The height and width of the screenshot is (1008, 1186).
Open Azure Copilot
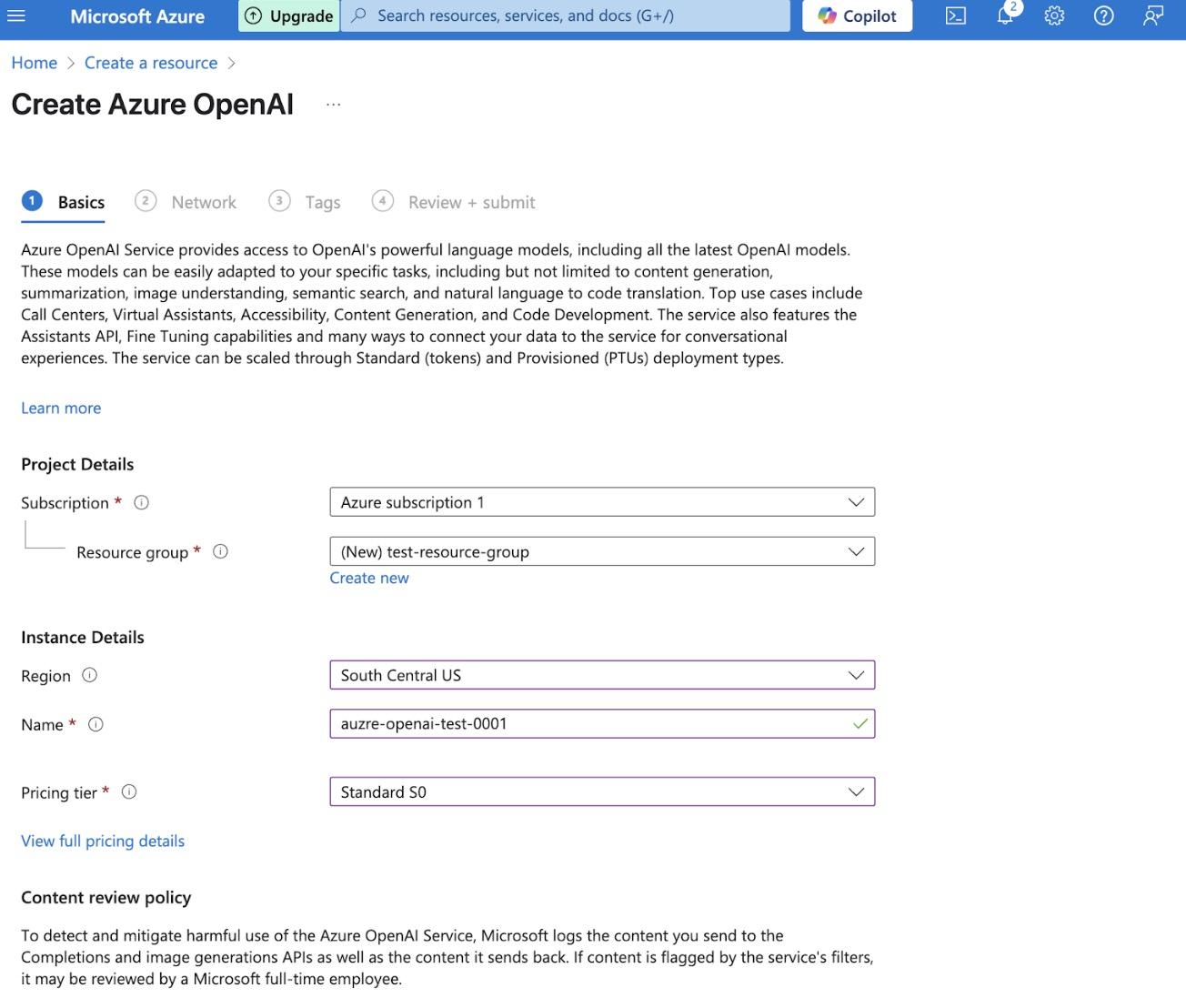click(x=856, y=15)
